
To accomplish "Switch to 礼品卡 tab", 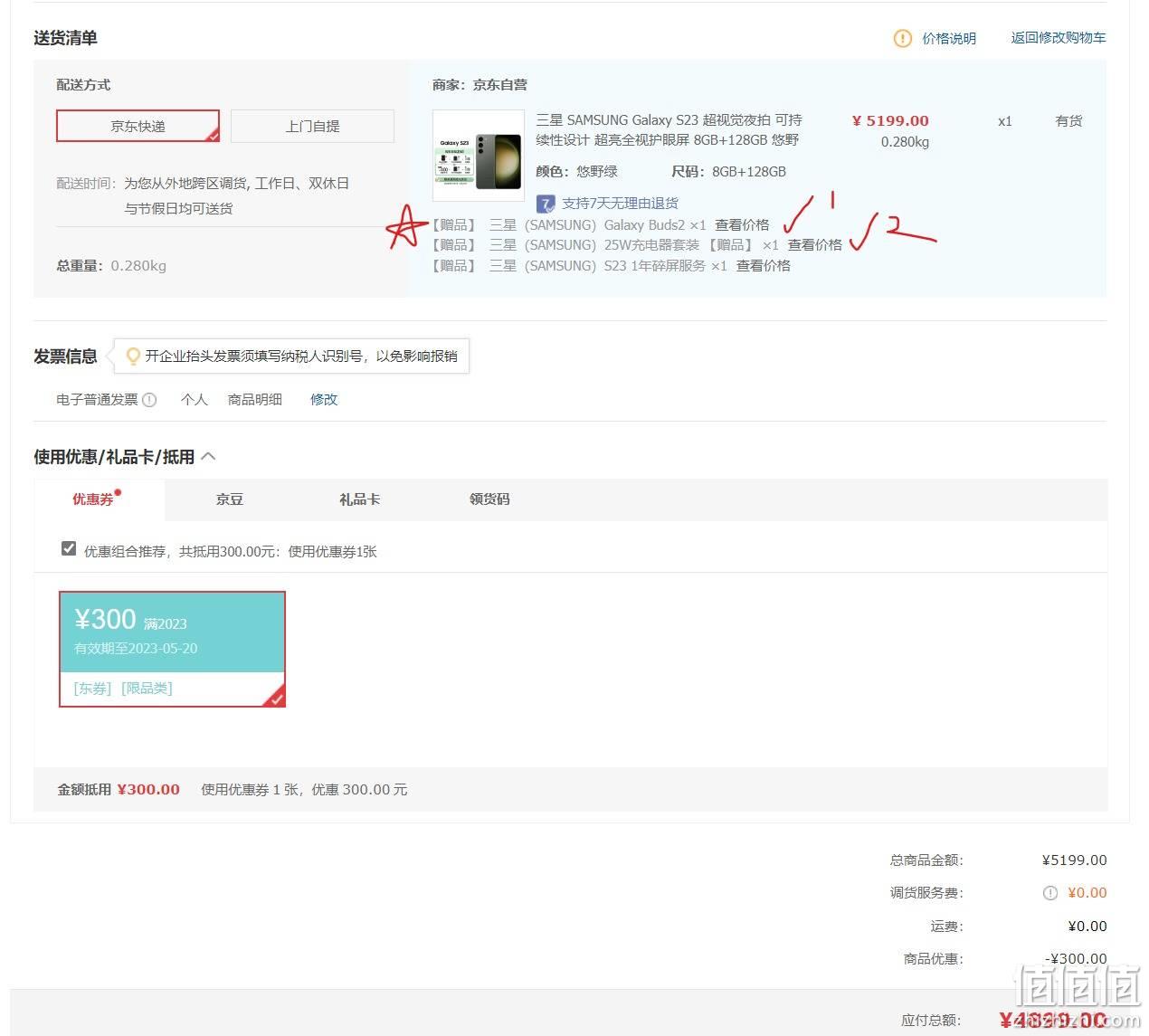I will [359, 499].
